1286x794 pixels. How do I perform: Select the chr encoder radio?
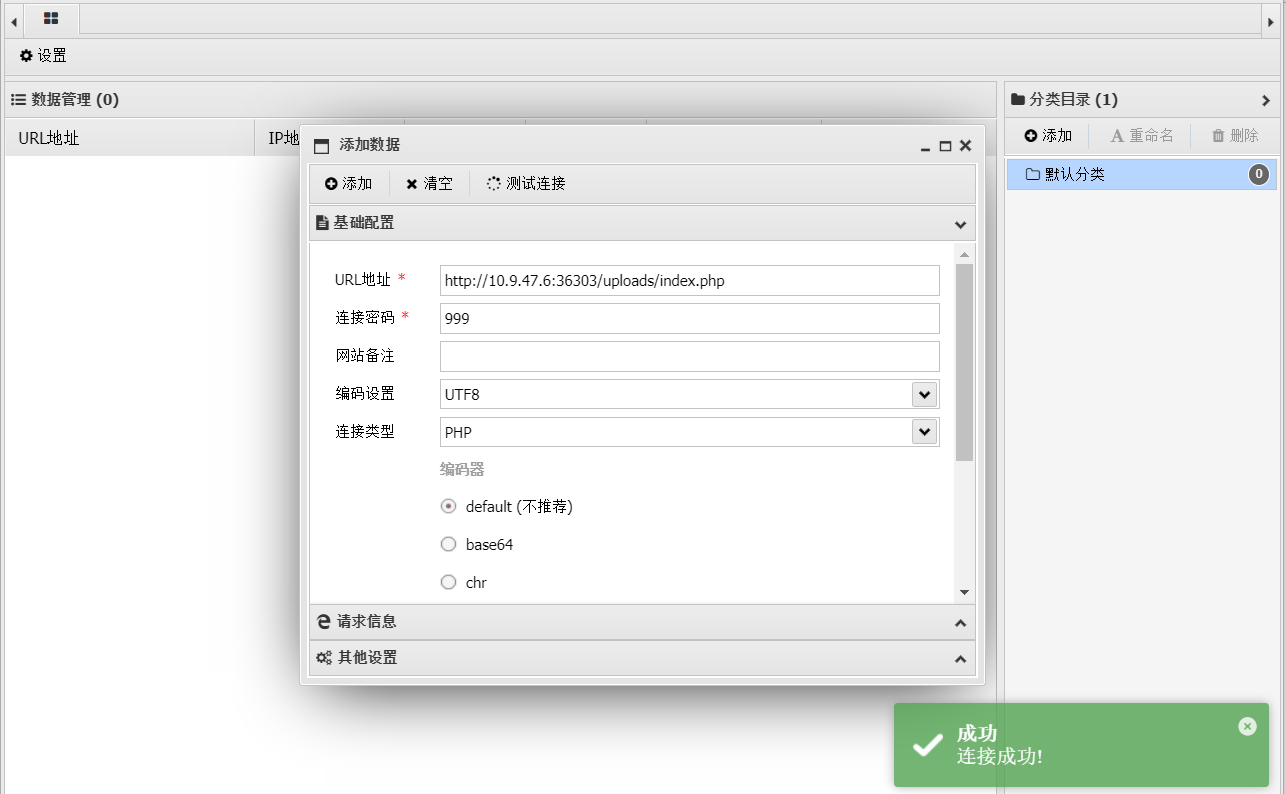pos(448,582)
